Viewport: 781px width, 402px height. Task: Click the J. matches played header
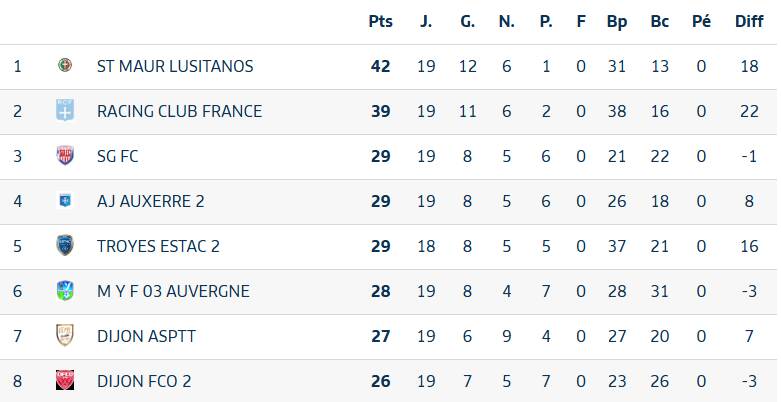pos(426,21)
